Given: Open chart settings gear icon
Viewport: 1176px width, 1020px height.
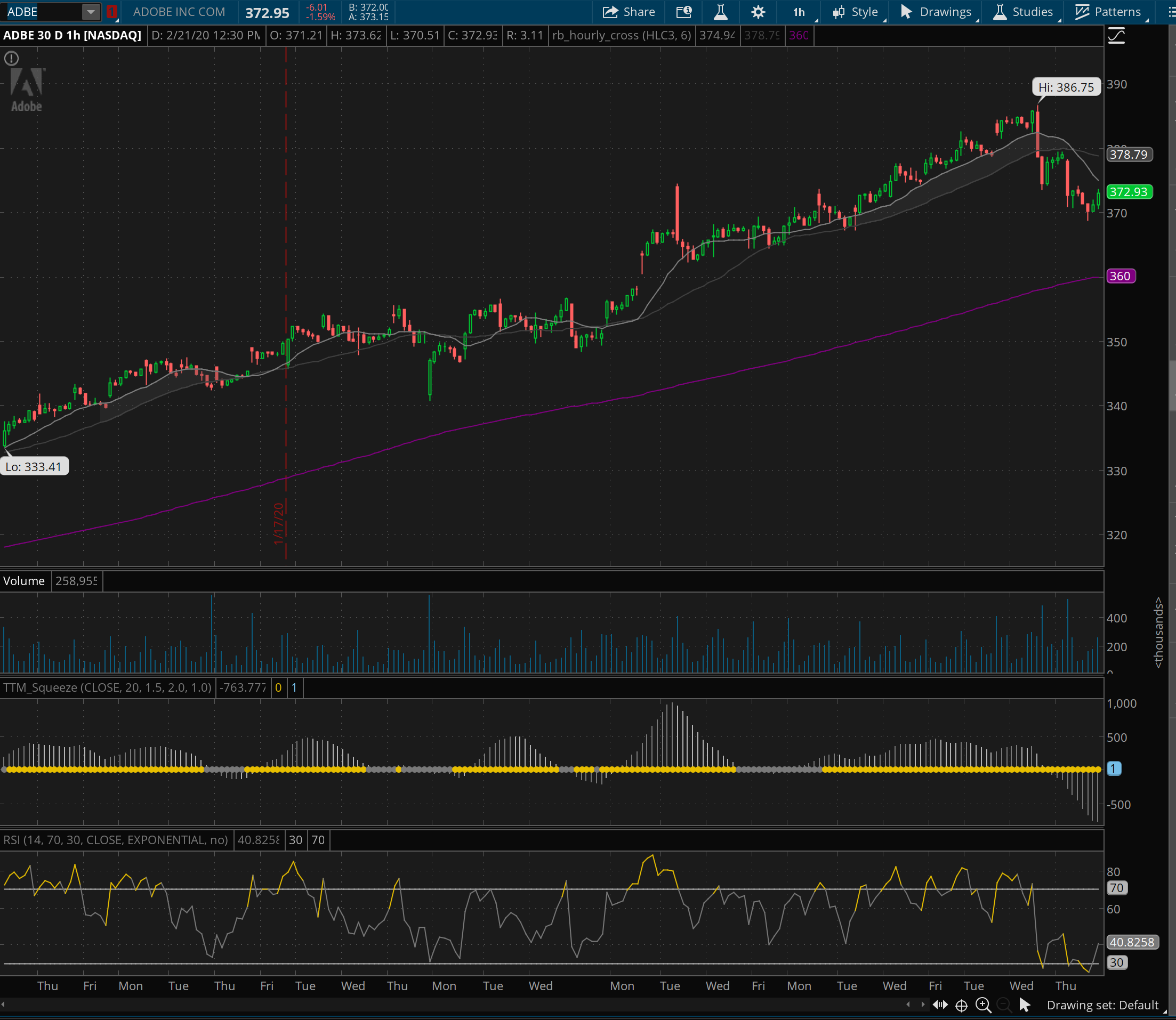Looking at the screenshot, I should (758, 12).
